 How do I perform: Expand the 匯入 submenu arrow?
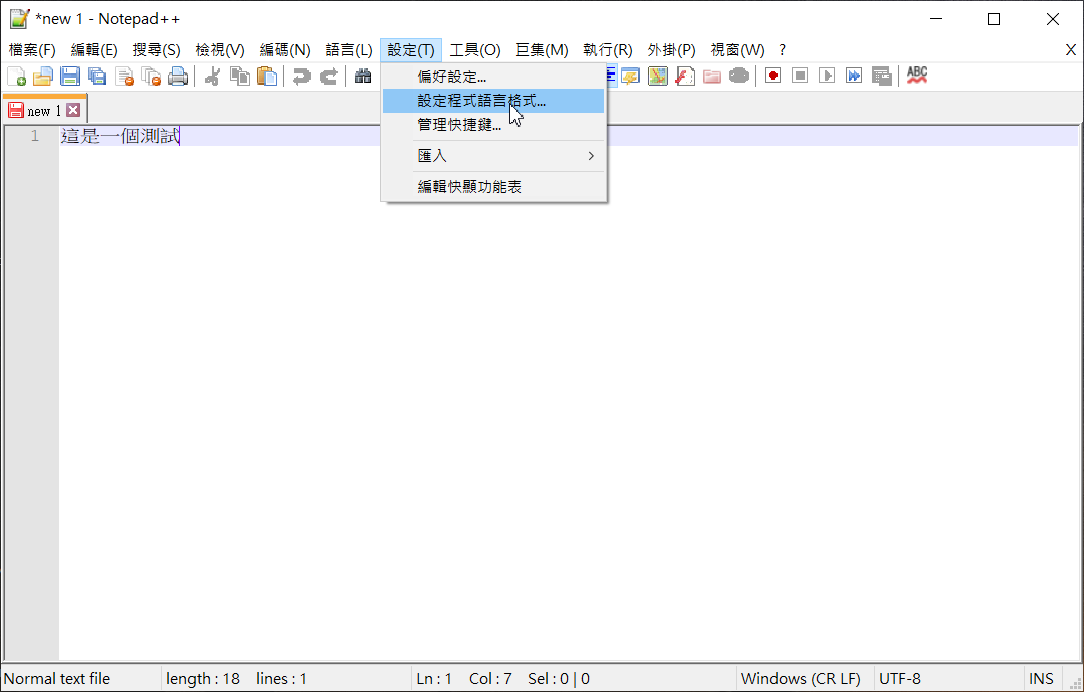591,156
